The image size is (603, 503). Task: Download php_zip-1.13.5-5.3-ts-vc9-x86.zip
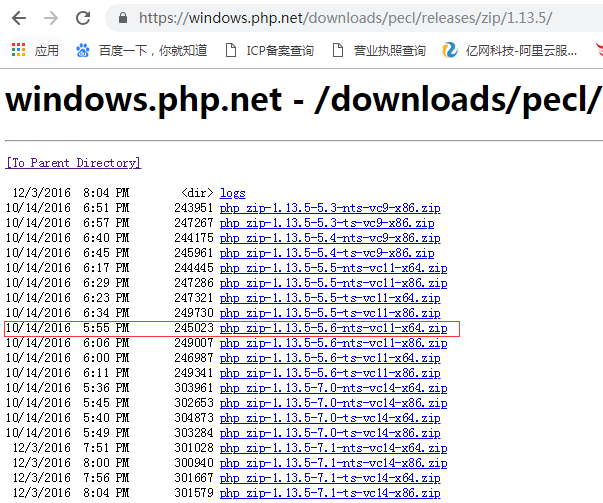pyautogui.click(x=327, y=223)
